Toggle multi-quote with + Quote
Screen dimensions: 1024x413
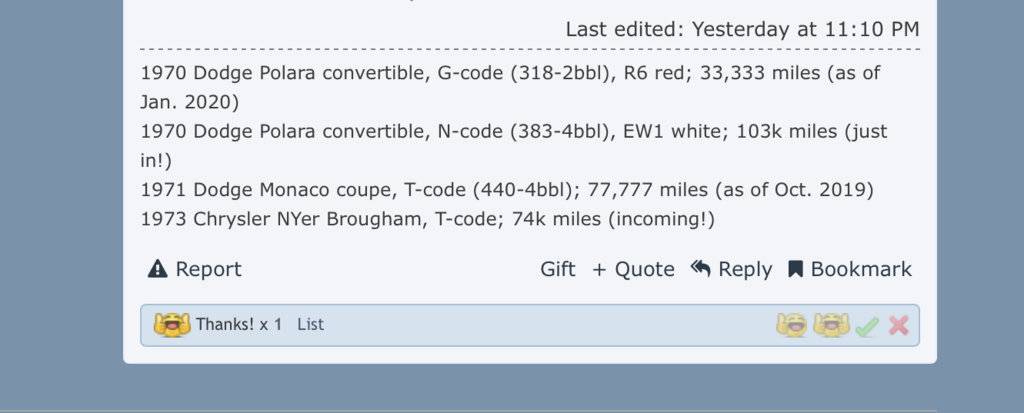633,269
